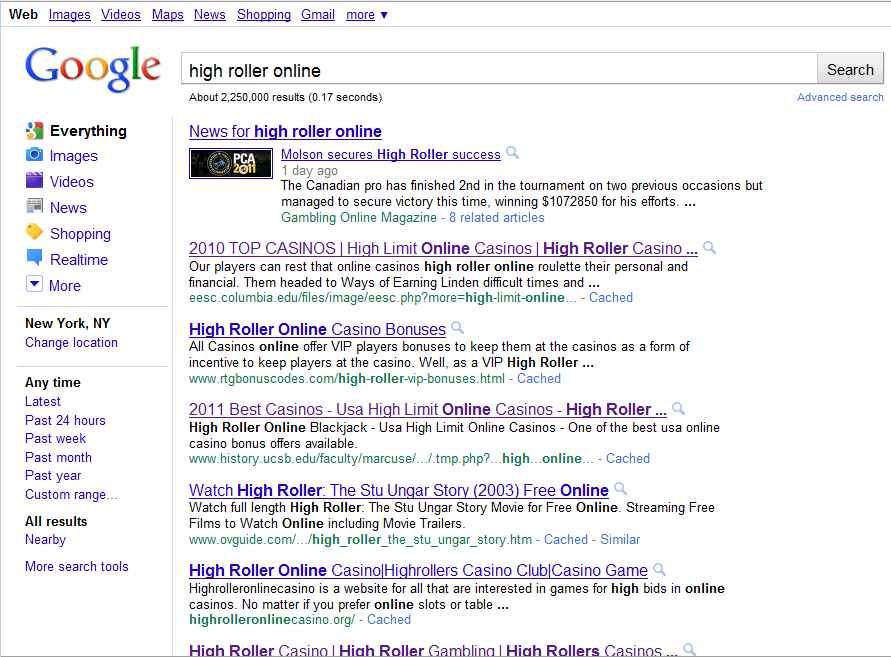Open News in the top navigation bar
Screen dimensions: 891x657
click(x=210, y=15)
